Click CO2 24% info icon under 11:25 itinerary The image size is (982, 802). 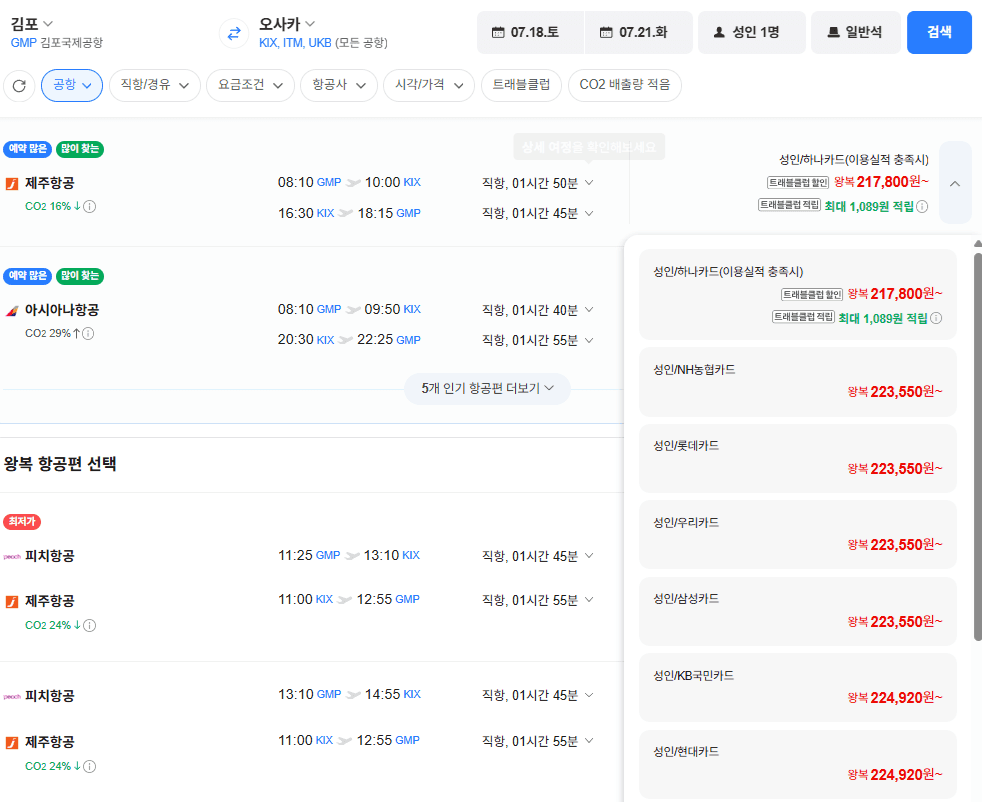[90, 625]
